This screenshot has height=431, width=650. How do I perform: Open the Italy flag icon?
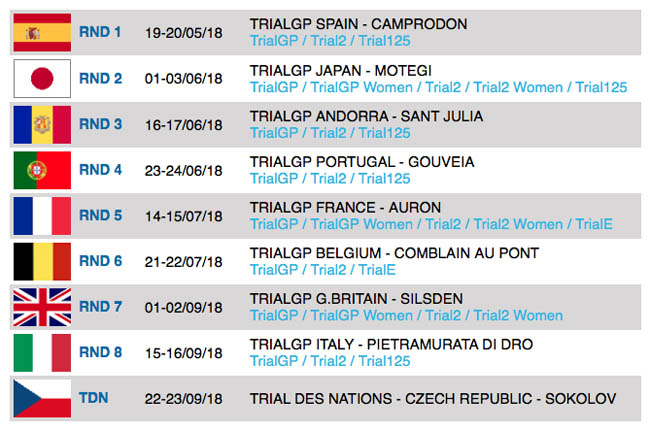pos(42,353)
